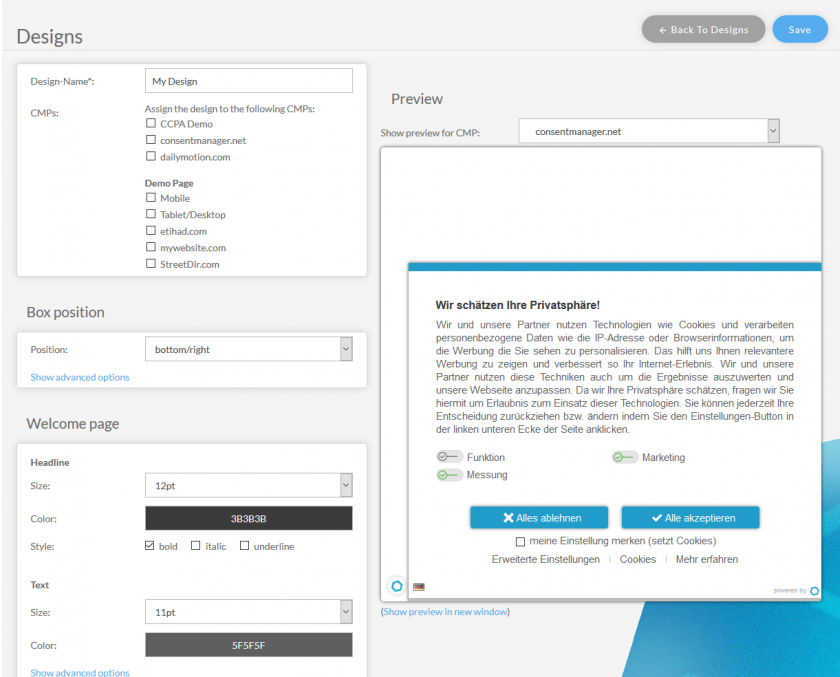This screenshot has height=677, width=840.
Task: Toggle the Marketing purpose switch
Action: pyautogui.click(x=625, y=457)
